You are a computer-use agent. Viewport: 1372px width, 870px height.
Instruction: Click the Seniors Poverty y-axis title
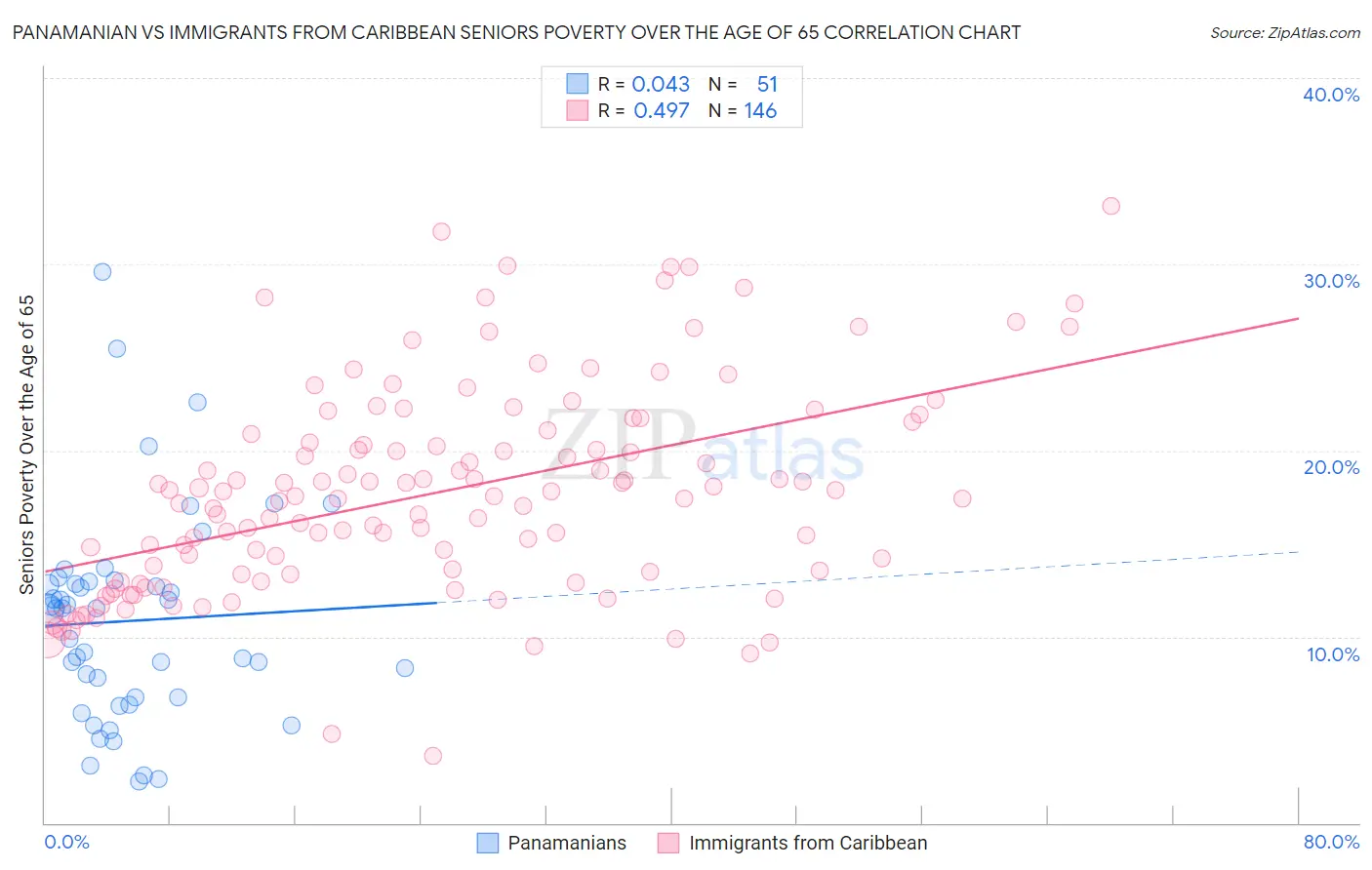(26, 444)
